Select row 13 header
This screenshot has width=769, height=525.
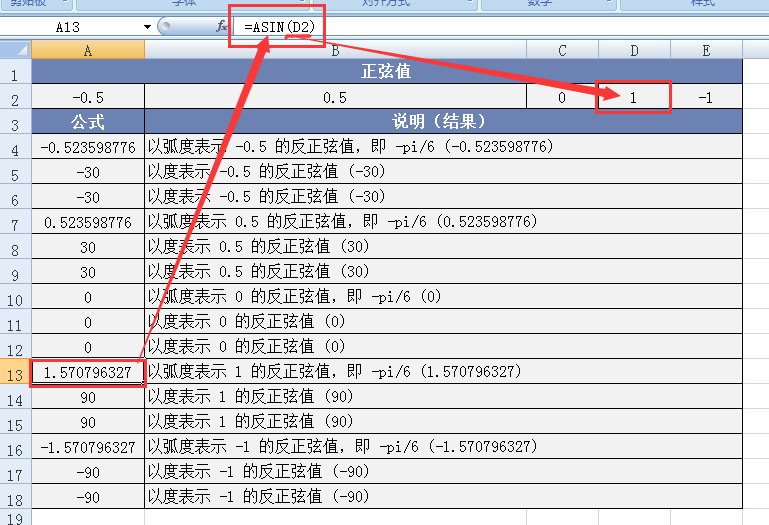(x=15, y=372)
